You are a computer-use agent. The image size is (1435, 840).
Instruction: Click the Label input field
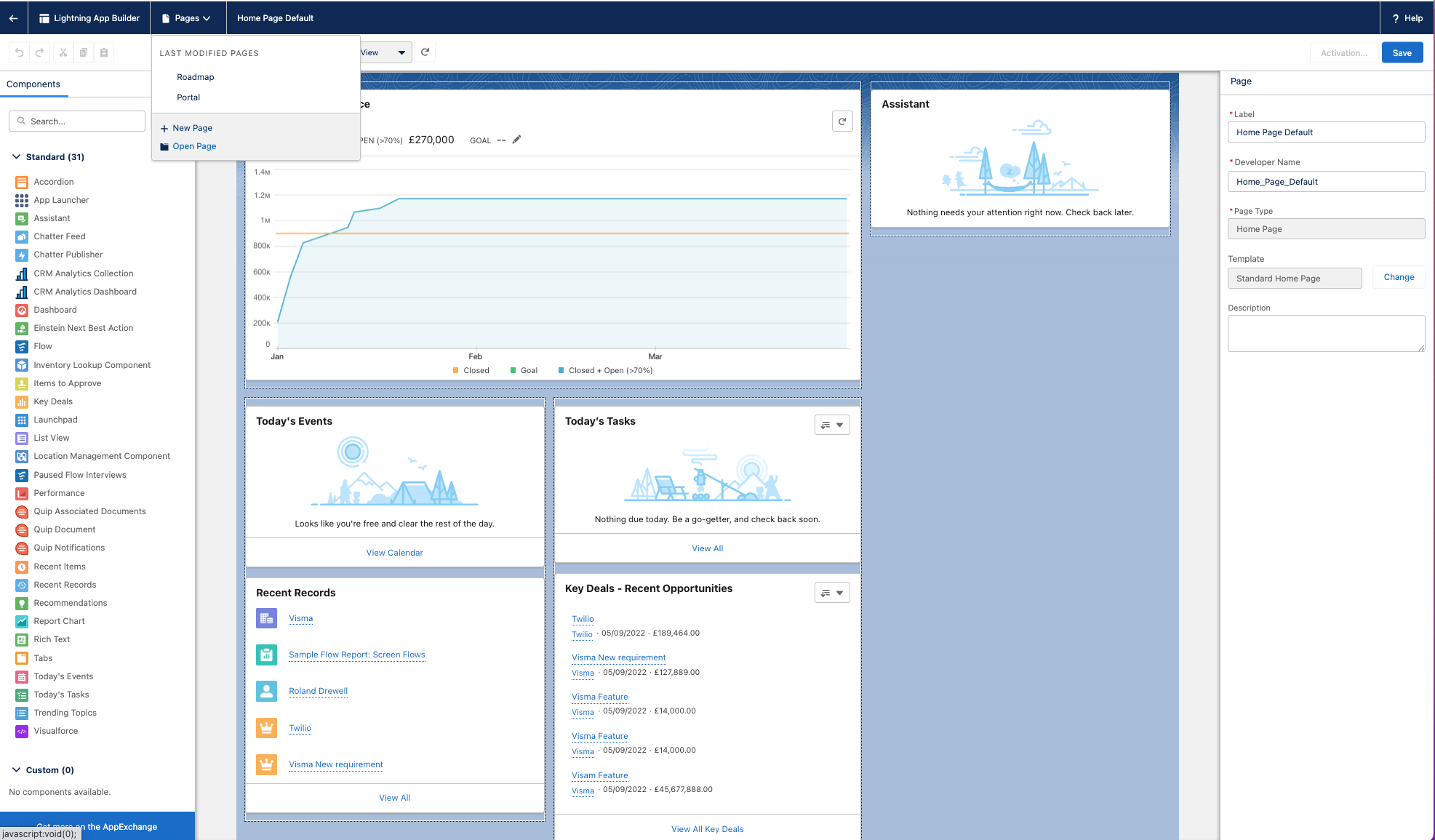(1326, 132)
